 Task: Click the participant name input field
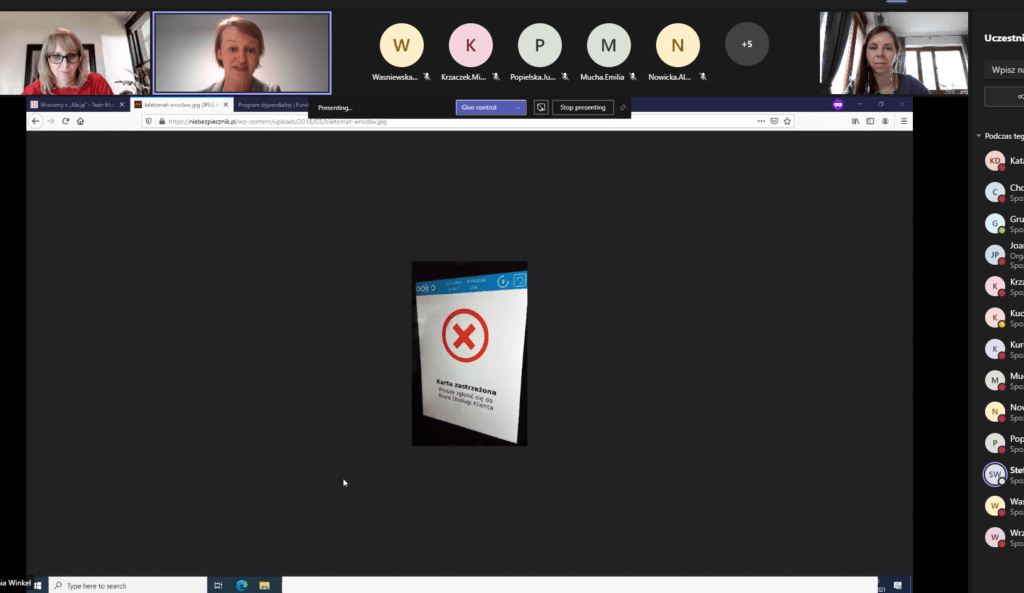pyautogui.click(x=1004, y=70)
